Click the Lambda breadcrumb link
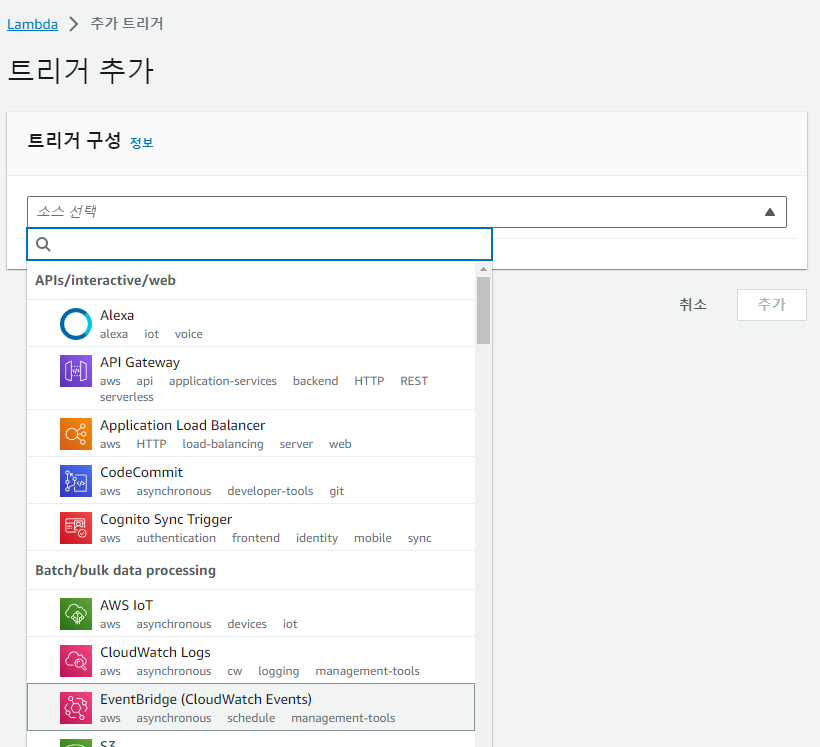Viewport: 820px width, 747px height. (x=32, y=24)
